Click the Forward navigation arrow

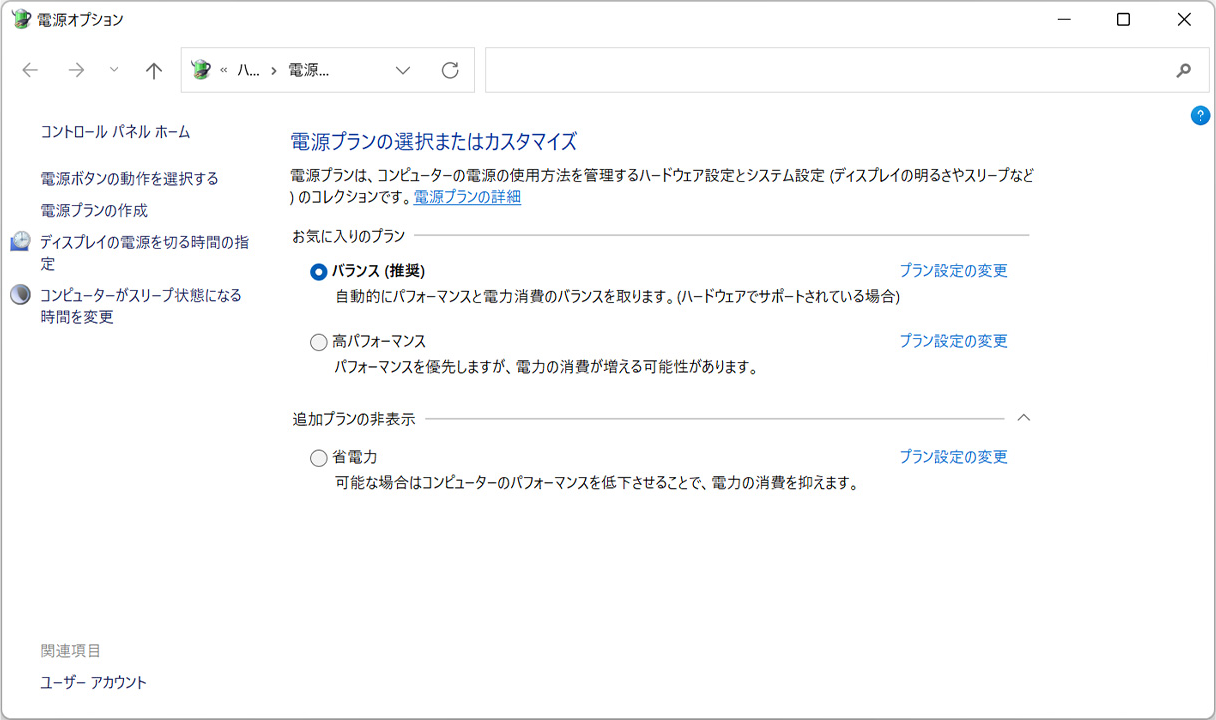76,70
